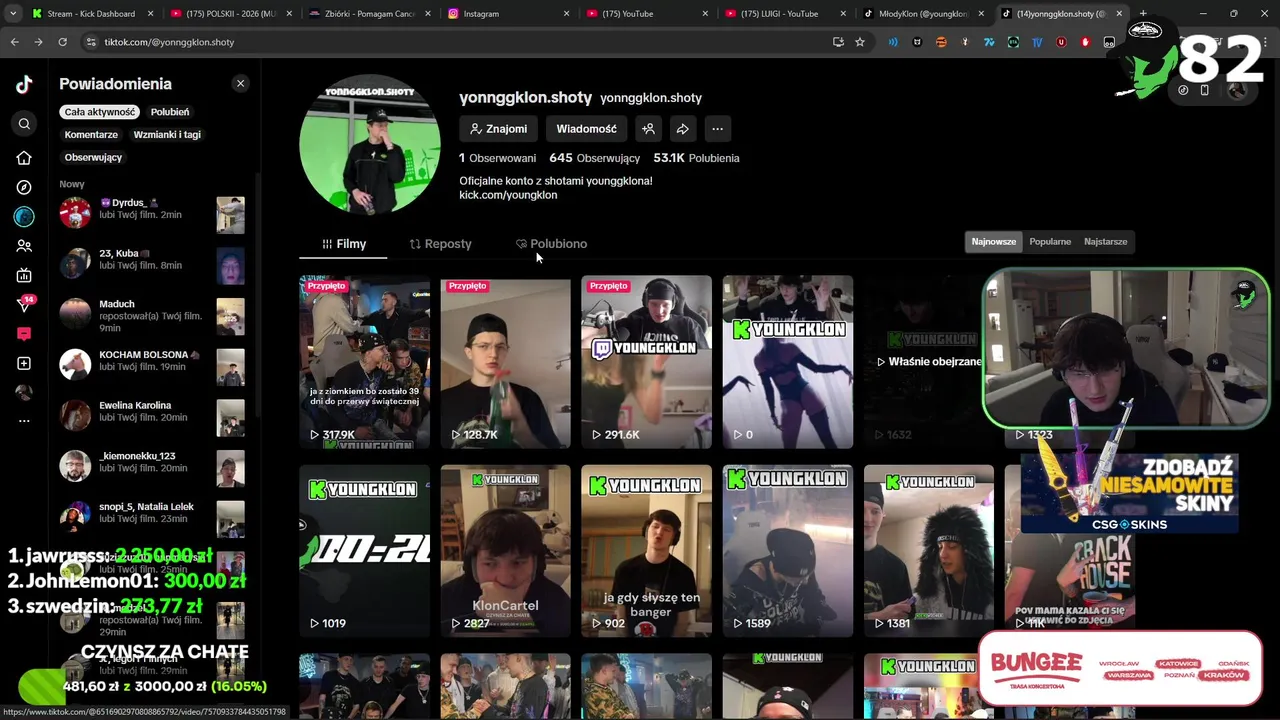Reload the page with the refresh icon
Image resolution: width=1280 pixels, height=720 pixels.
(62, 42)
